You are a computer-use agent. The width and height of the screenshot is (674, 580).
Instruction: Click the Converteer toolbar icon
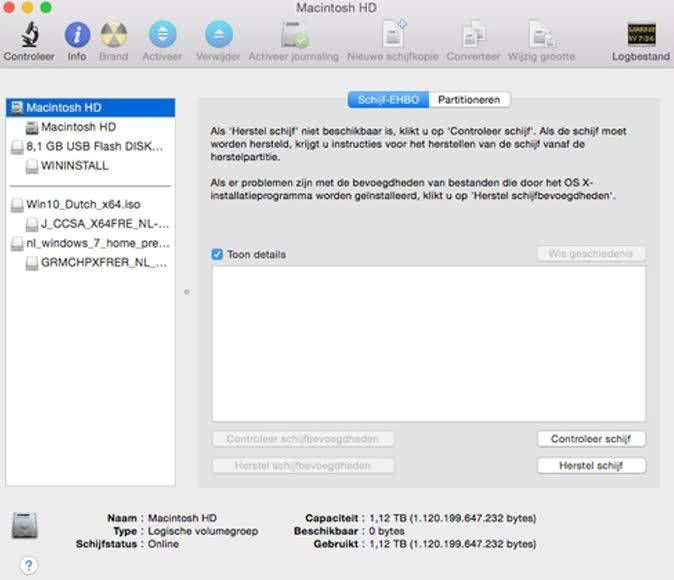click(x=473, y=34)
